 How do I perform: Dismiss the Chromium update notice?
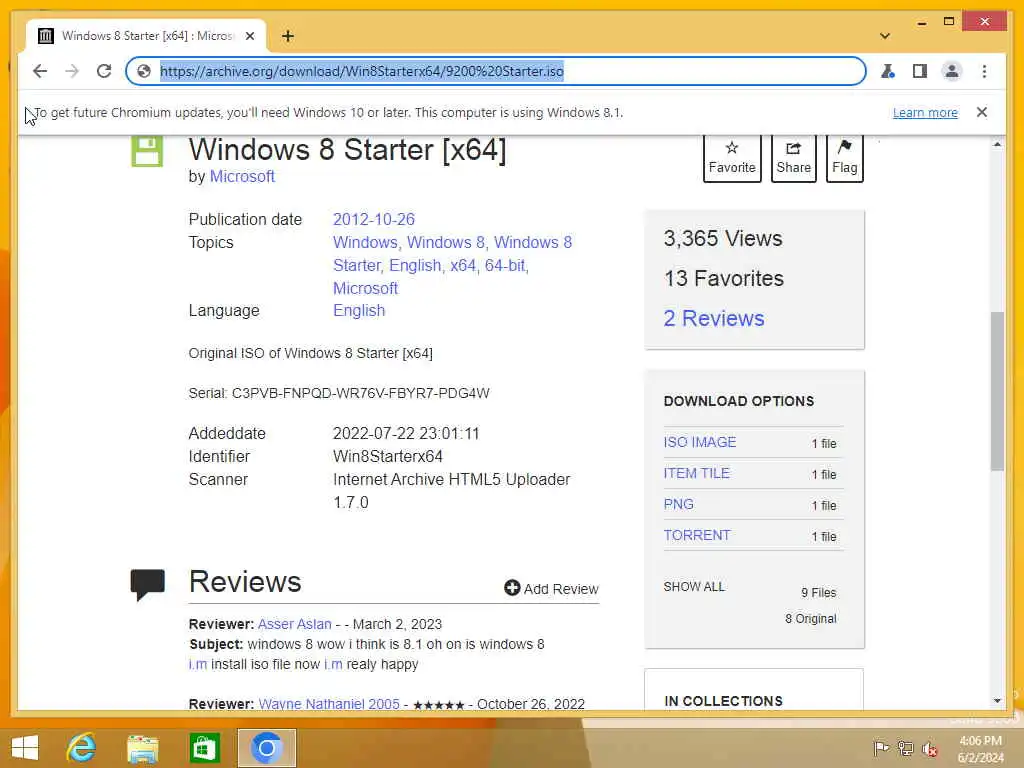[982, 112]
